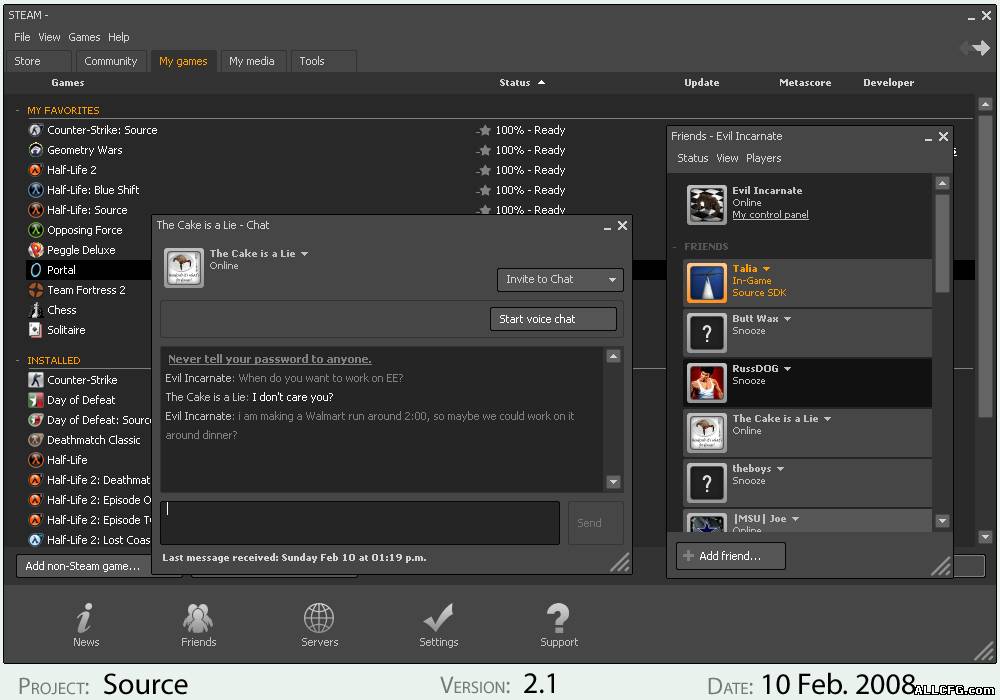Click the chat message input field
The width and height of the screenshot is (1000, 700).
(360, 523)
